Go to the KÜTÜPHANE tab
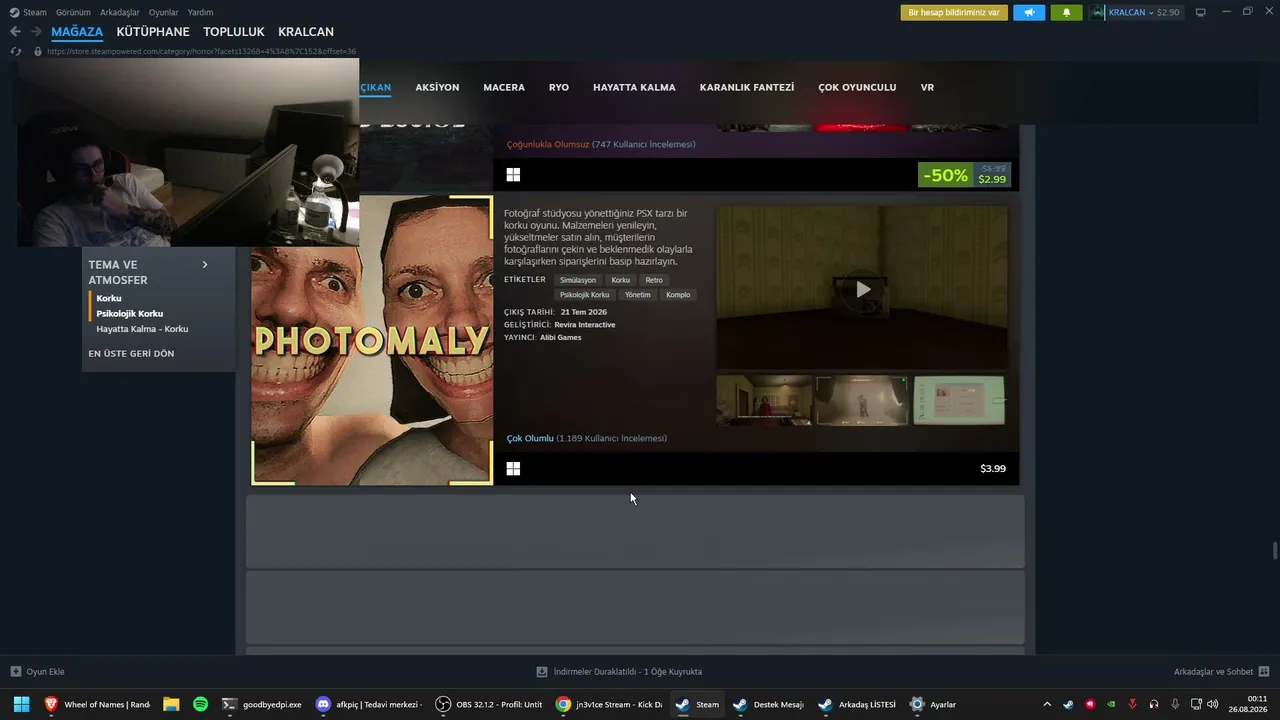Viewport: 1280px width, 720px height. click(153, 32)
